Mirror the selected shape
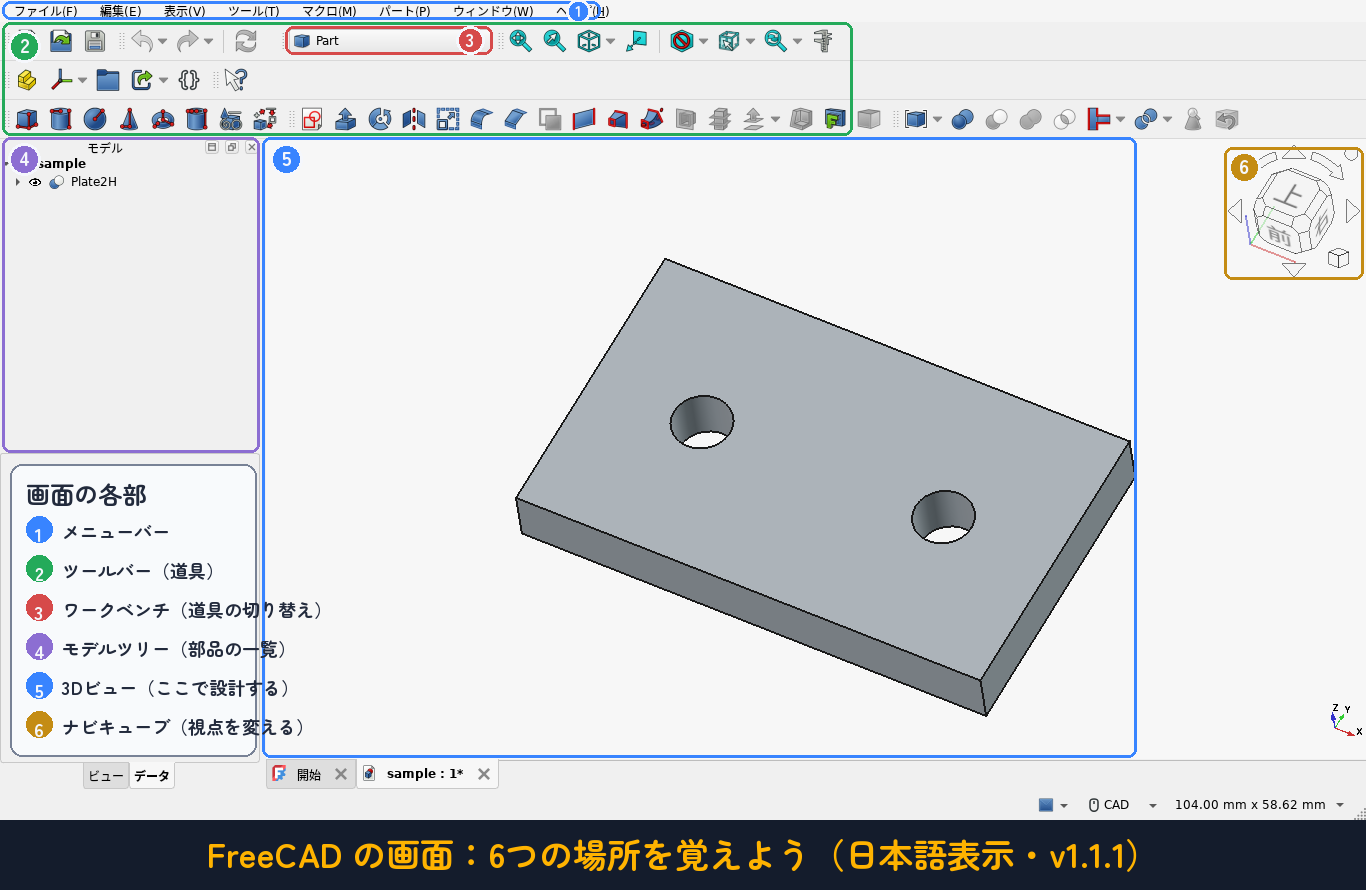 pos(413,119)
